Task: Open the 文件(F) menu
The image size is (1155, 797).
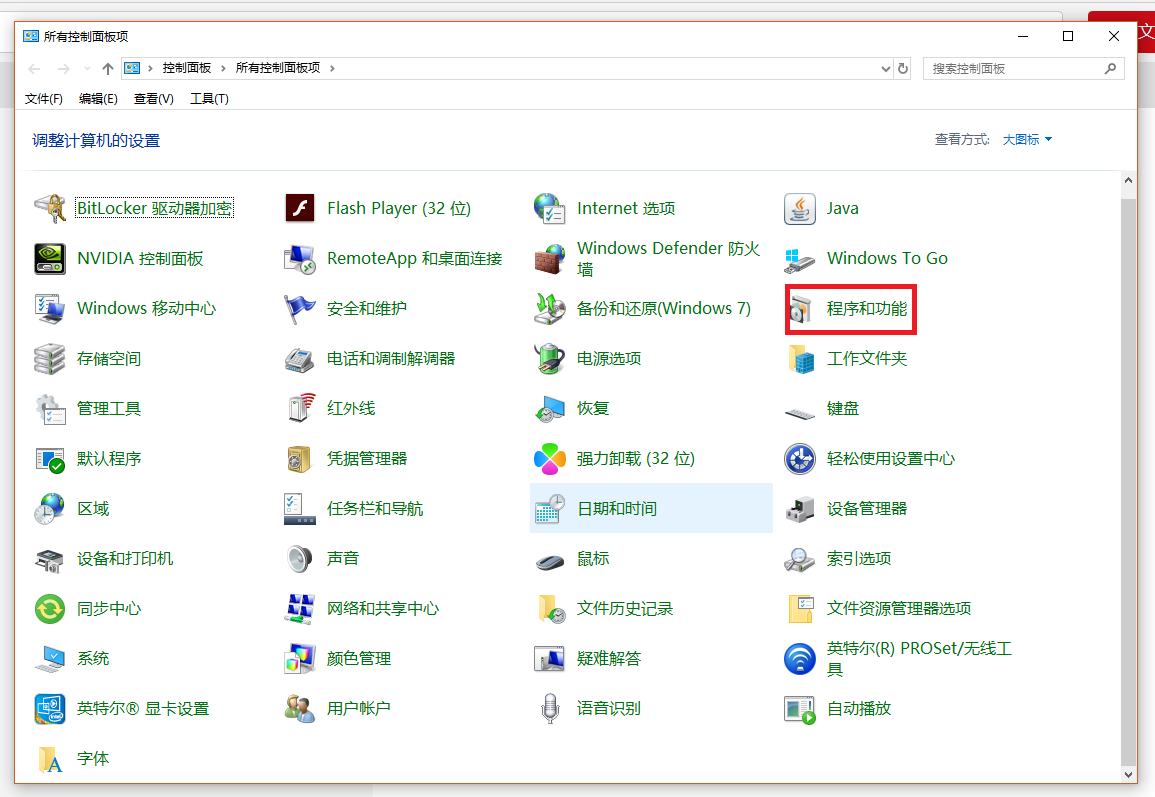Action: 43,99
